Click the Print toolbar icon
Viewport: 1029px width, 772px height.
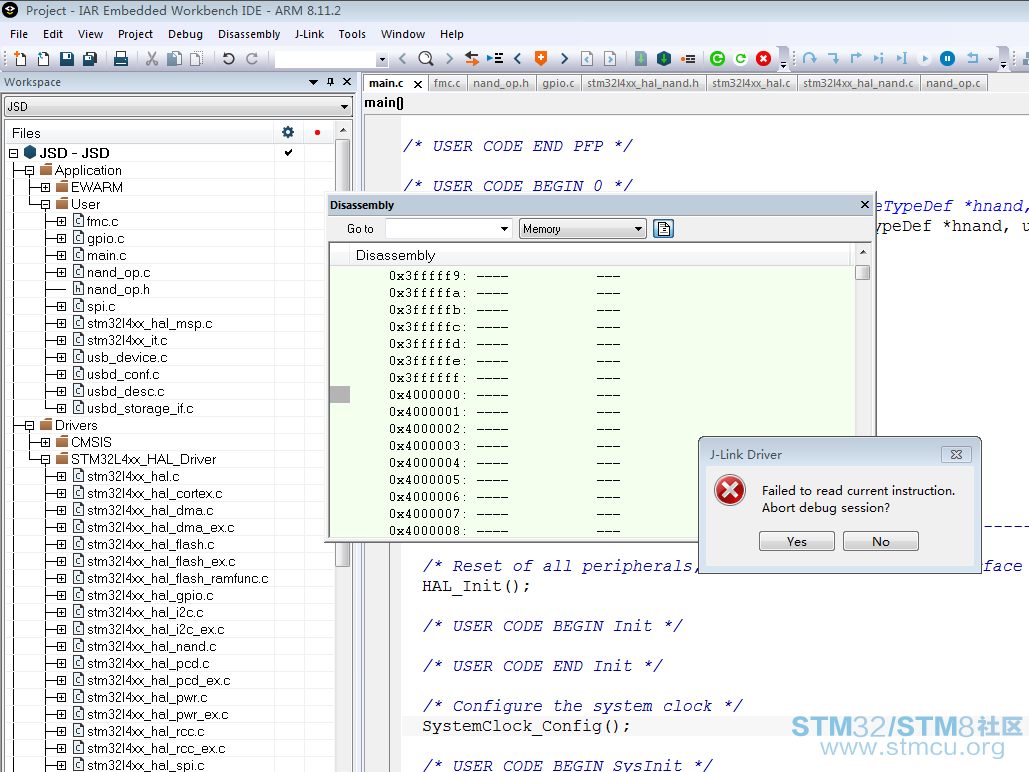121,59
